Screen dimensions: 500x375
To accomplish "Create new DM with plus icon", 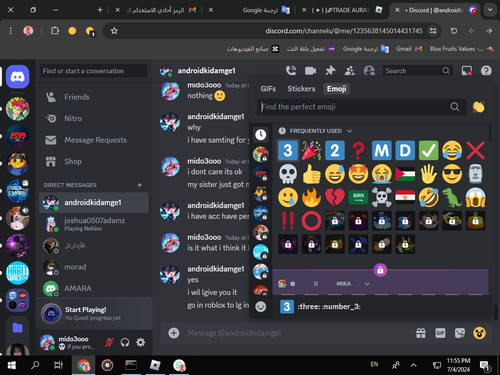I will (x=140, y=185).
